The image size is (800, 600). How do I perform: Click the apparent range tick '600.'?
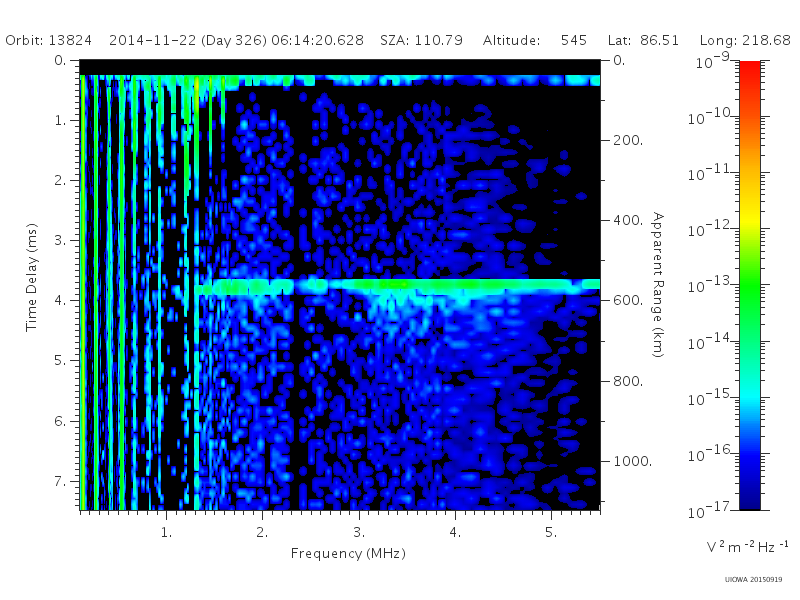(628, 300)
